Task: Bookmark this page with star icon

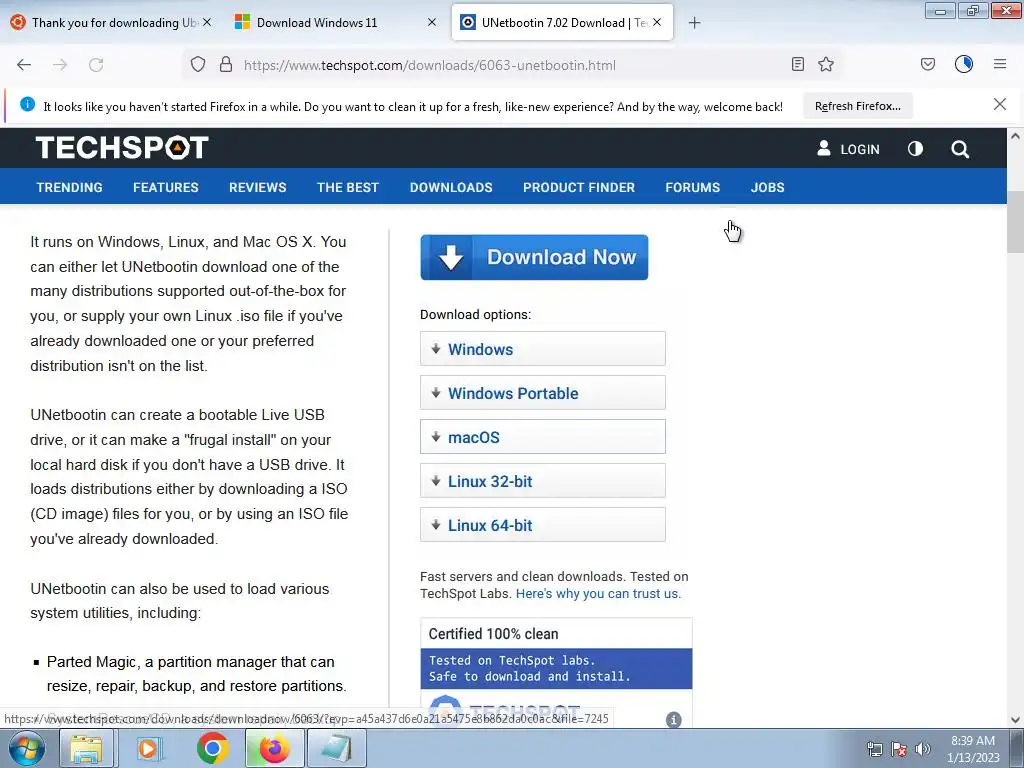Action: tap(826, 64)
